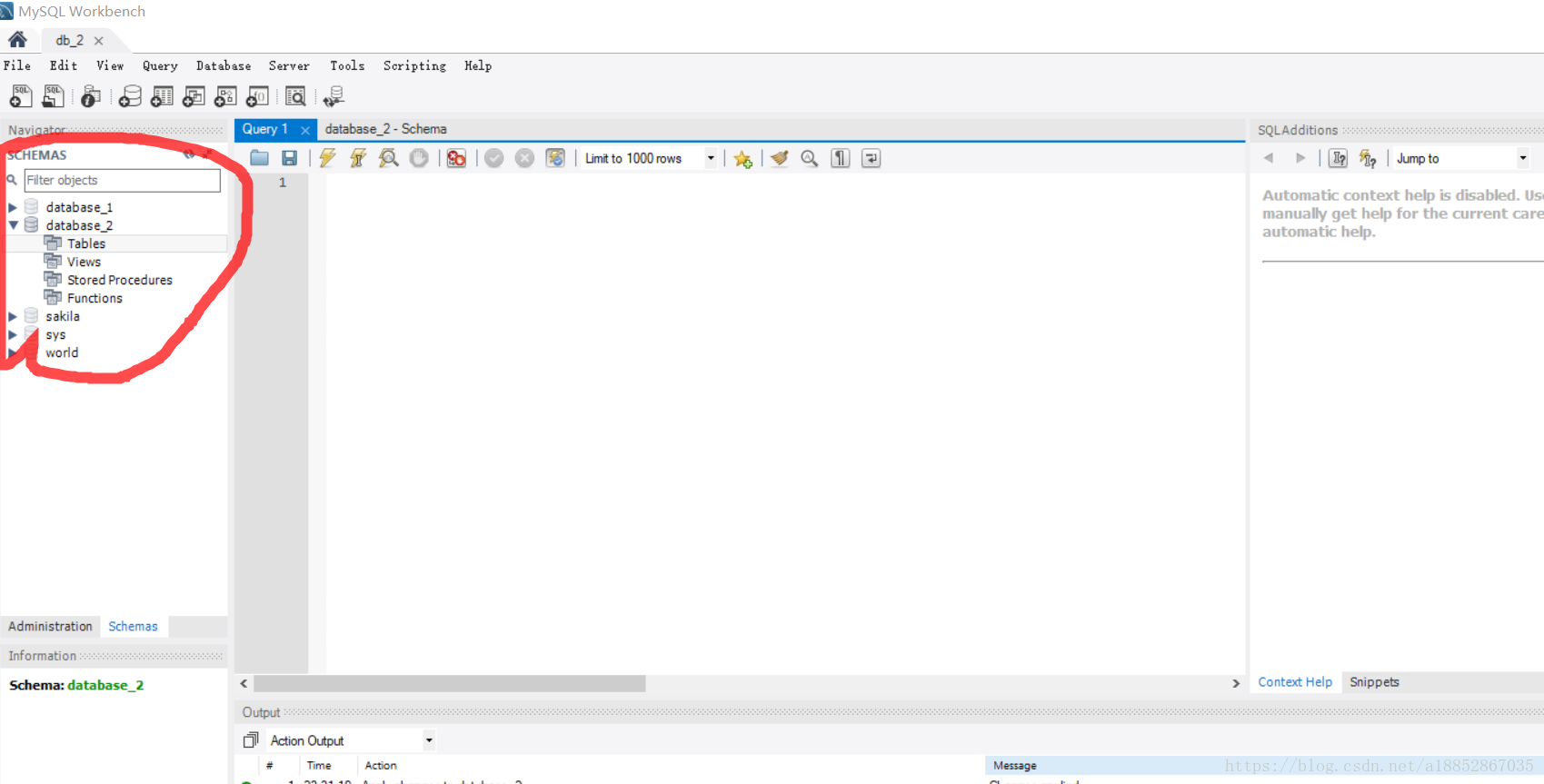Create a new SQL tab for queries
The width and height of the screenshot is (1544, 784).
click(x=20, y=95)
